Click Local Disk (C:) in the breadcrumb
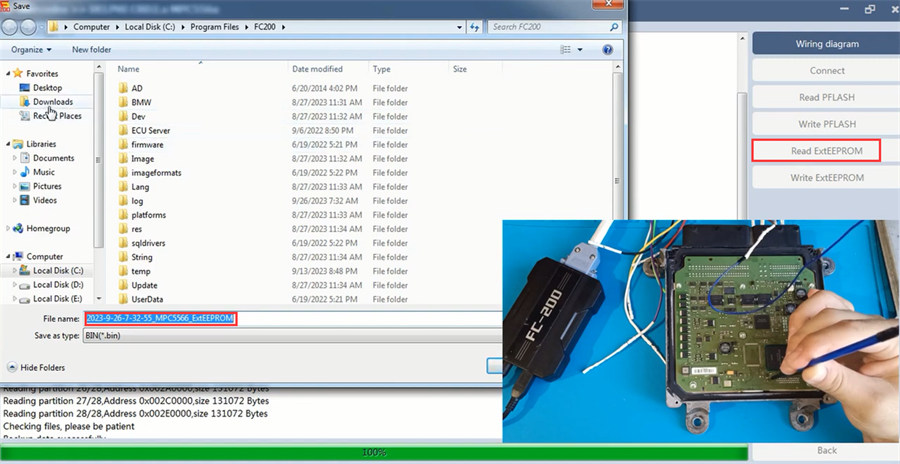 (x=150, y=27)
